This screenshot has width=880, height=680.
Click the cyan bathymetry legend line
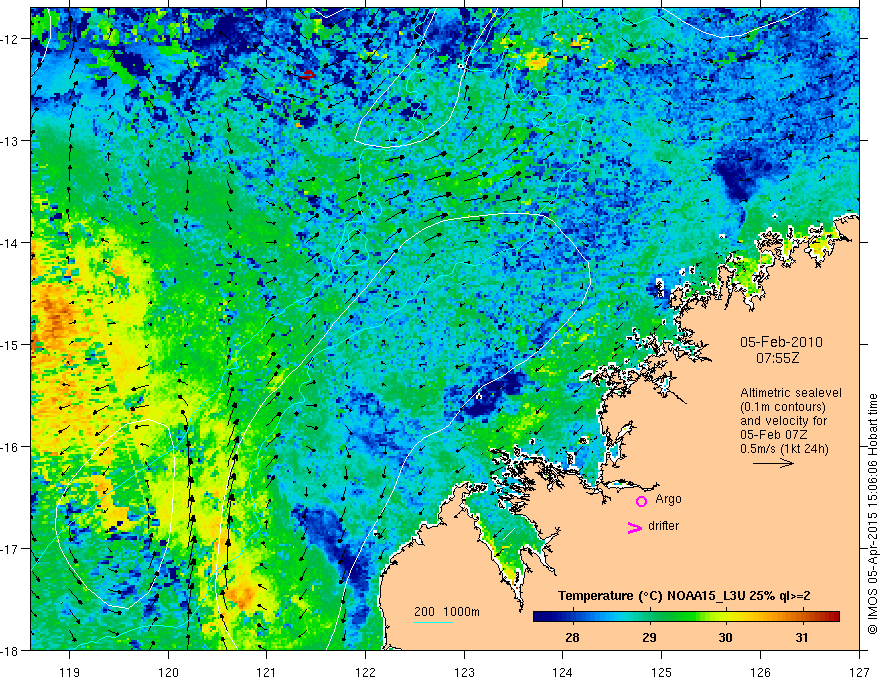click(x=433, y=622)
